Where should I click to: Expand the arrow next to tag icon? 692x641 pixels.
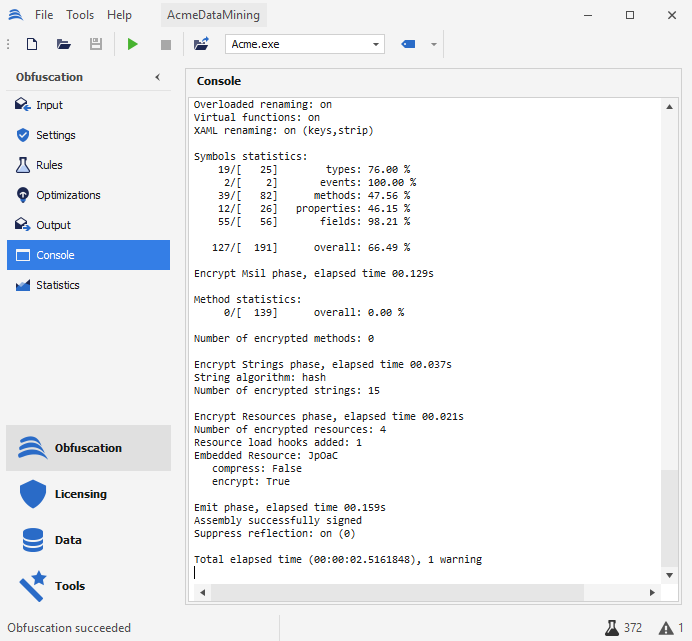433,44
